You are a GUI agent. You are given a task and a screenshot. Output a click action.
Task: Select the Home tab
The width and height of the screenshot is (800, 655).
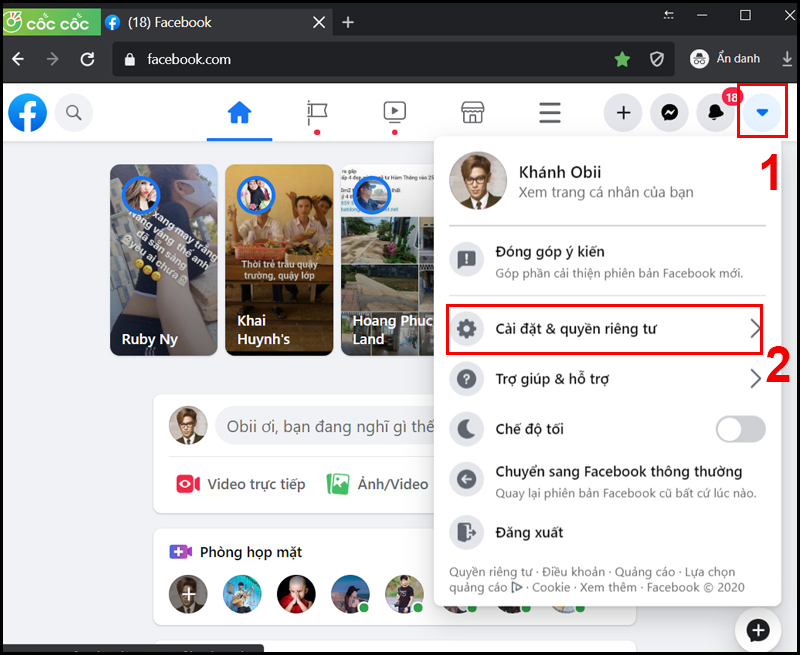239,113
